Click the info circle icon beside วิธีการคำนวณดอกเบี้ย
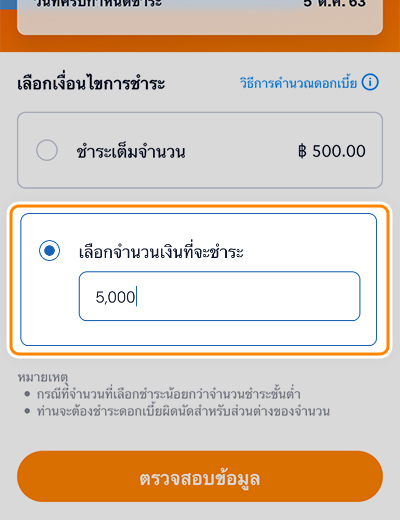Image resolution: width=400 pixels, height=520 pixels. [x=370, y=82]
